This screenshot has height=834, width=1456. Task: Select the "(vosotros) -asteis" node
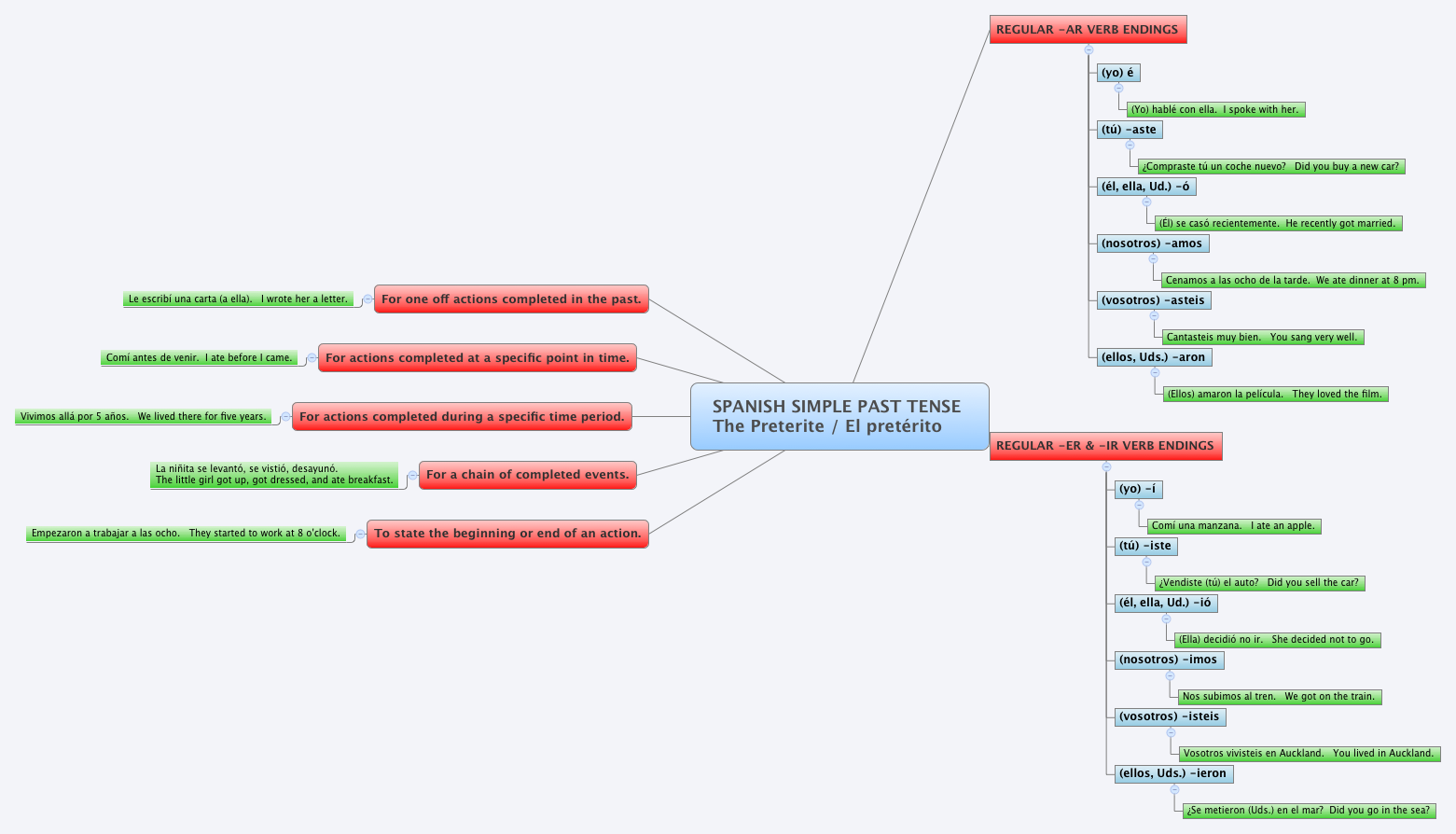click(1153, 300)
